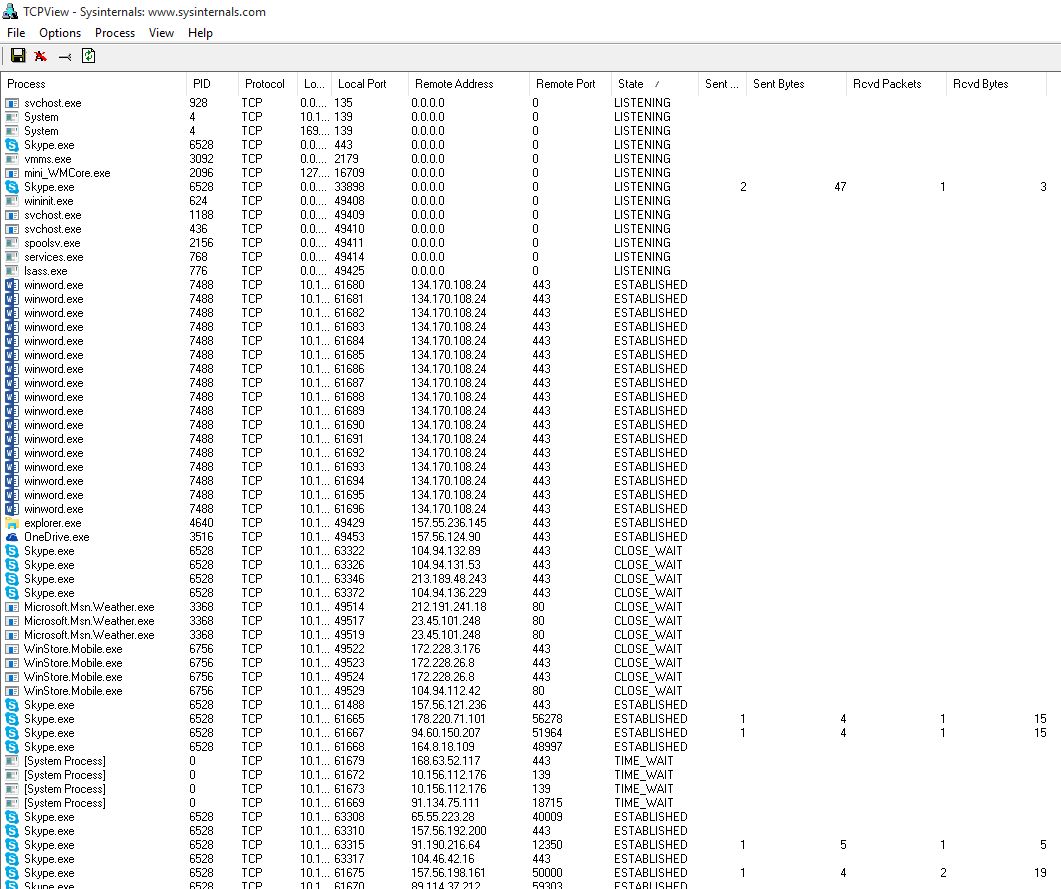Click remote address 164.8.18.109
Screen dimensions: 1061x889
point(443,747)
